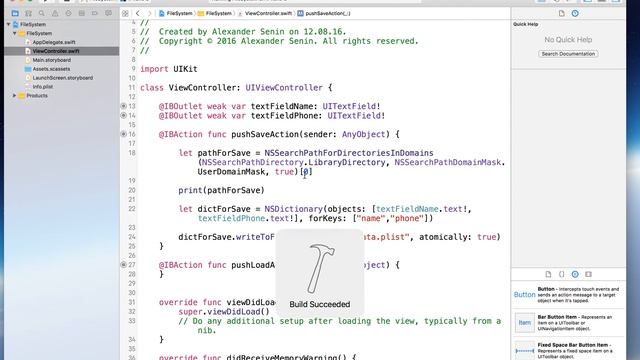
Task: Click 'pushSaveAction' function name on line 16
Action: [x=265, y=134]
